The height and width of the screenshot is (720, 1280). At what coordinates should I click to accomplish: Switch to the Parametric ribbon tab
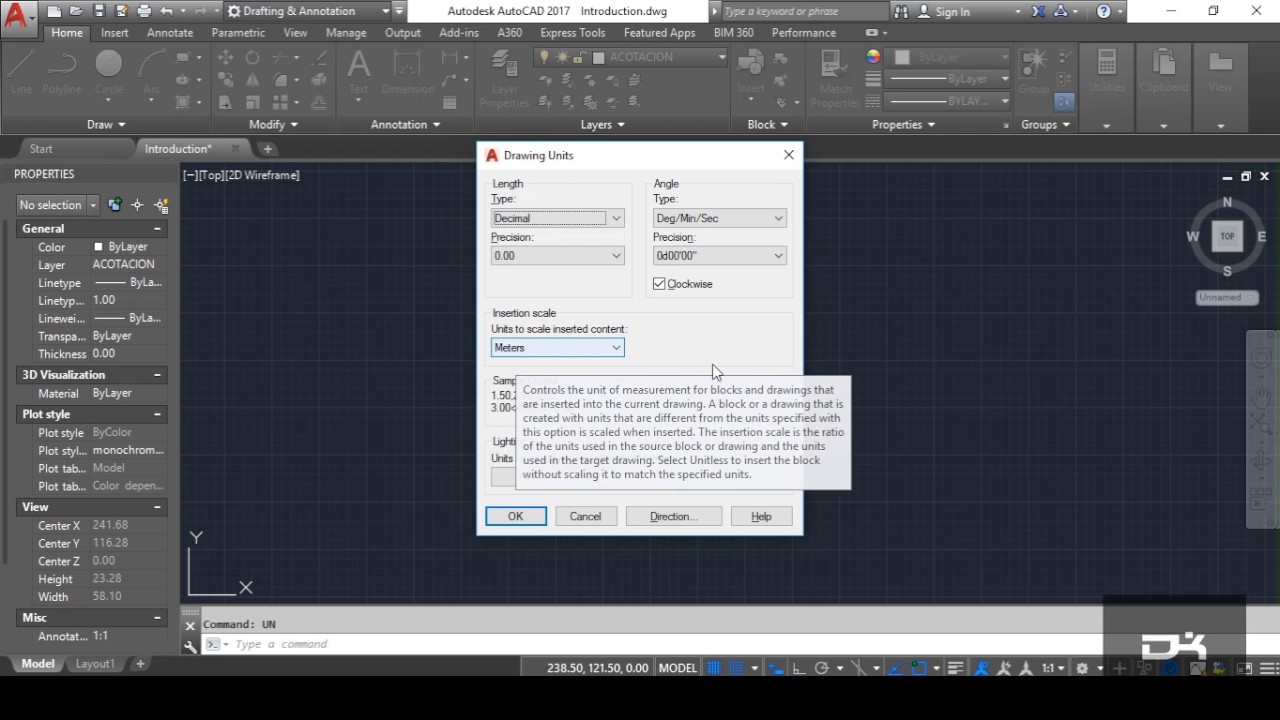coord(238,33)
